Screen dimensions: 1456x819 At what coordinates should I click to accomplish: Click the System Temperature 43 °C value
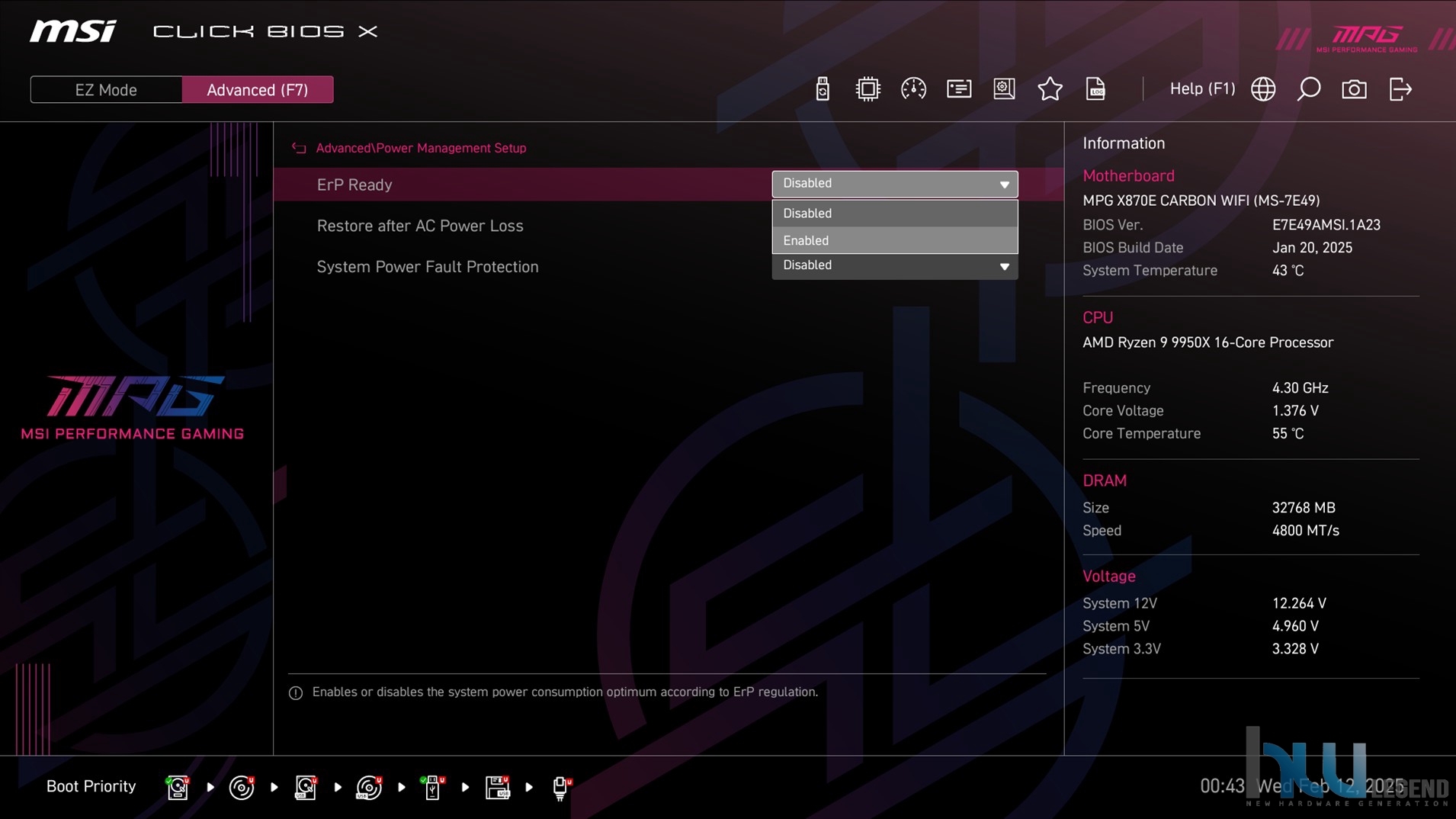[x=1288, y=271]
